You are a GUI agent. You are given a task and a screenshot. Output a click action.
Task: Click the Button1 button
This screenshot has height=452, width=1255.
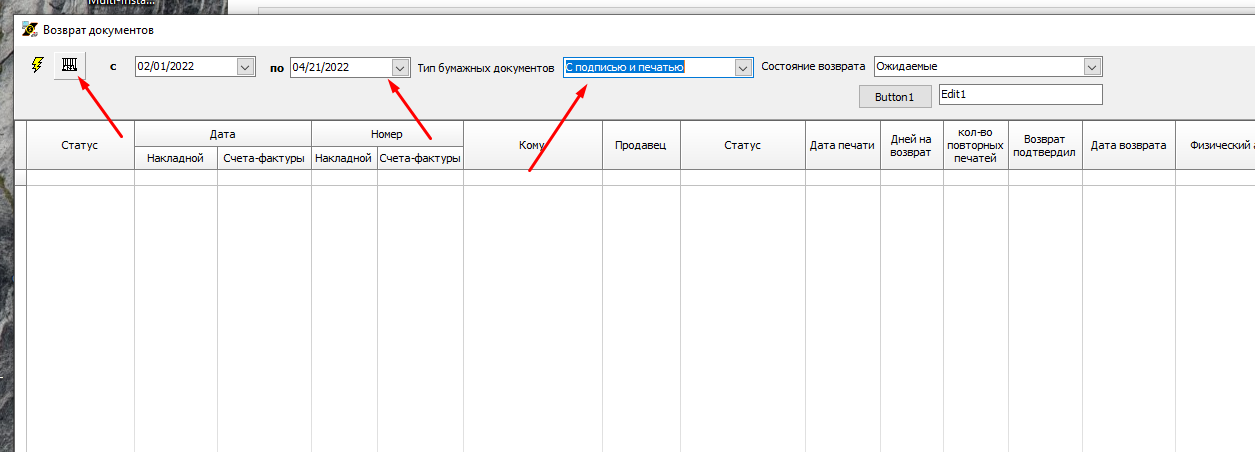tap(895, 97)
